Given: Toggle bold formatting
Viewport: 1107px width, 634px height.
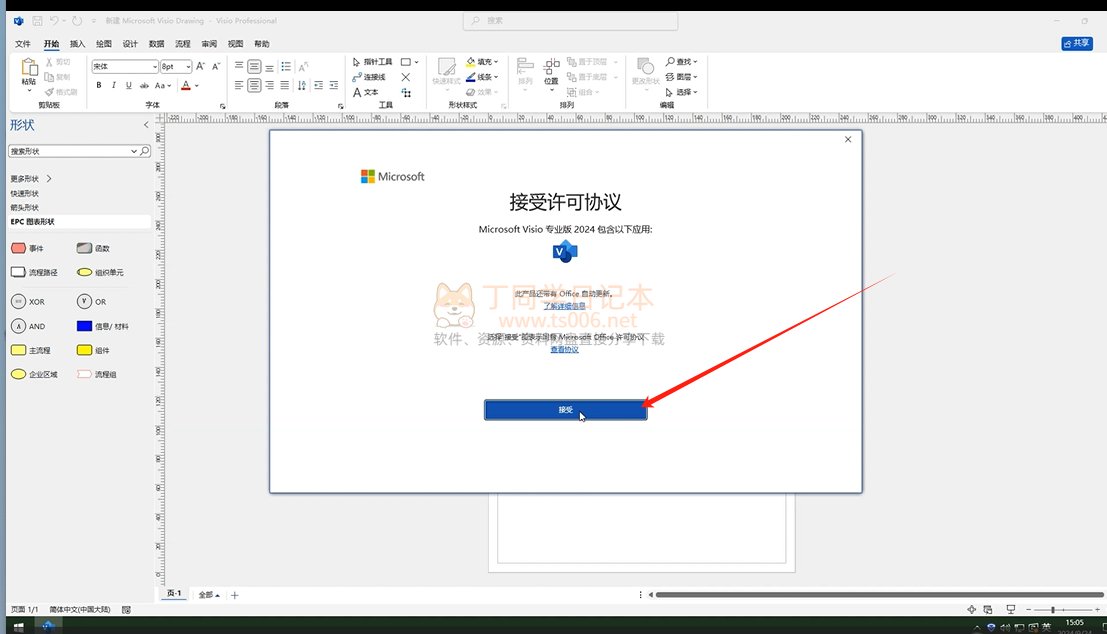Looking at the screenshot, I should [x=99, y=86].
